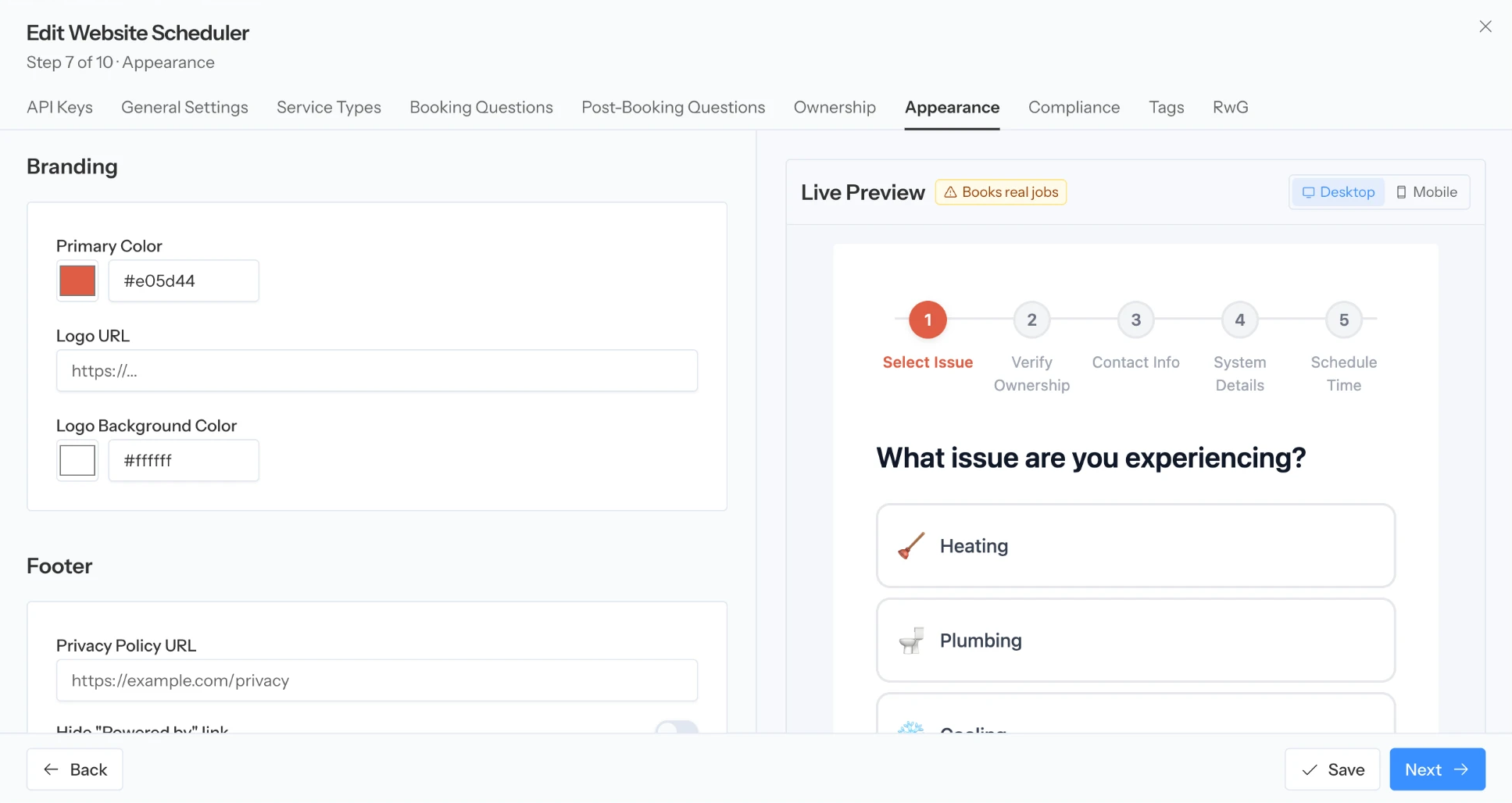Image resolution: width=1512 pixels, height=803 pixels.
Task: Click step 1 circle Select Issue
Action: (928, 319)
